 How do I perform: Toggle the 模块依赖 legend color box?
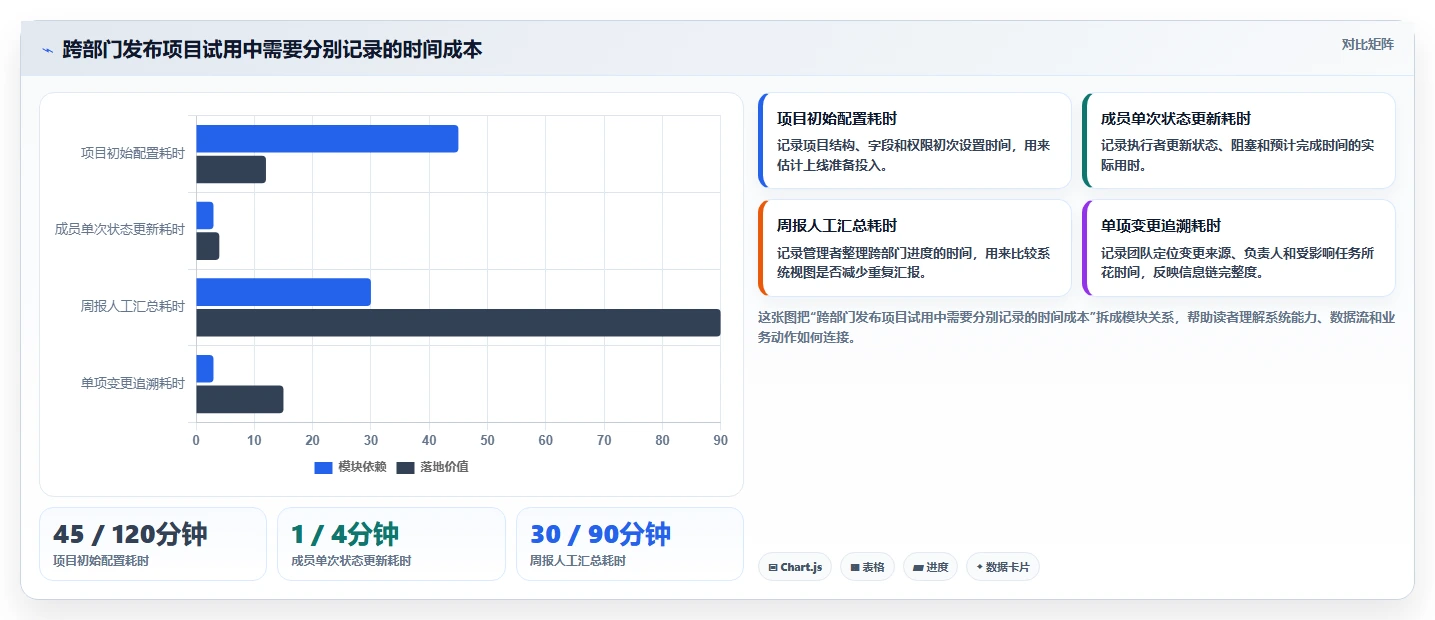pyautogui.click(x=323, y=467)
